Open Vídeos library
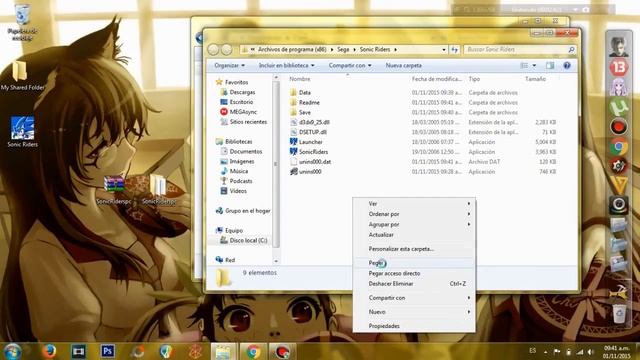The width and height of the screenshot is (640, 360). coord(238,191)
